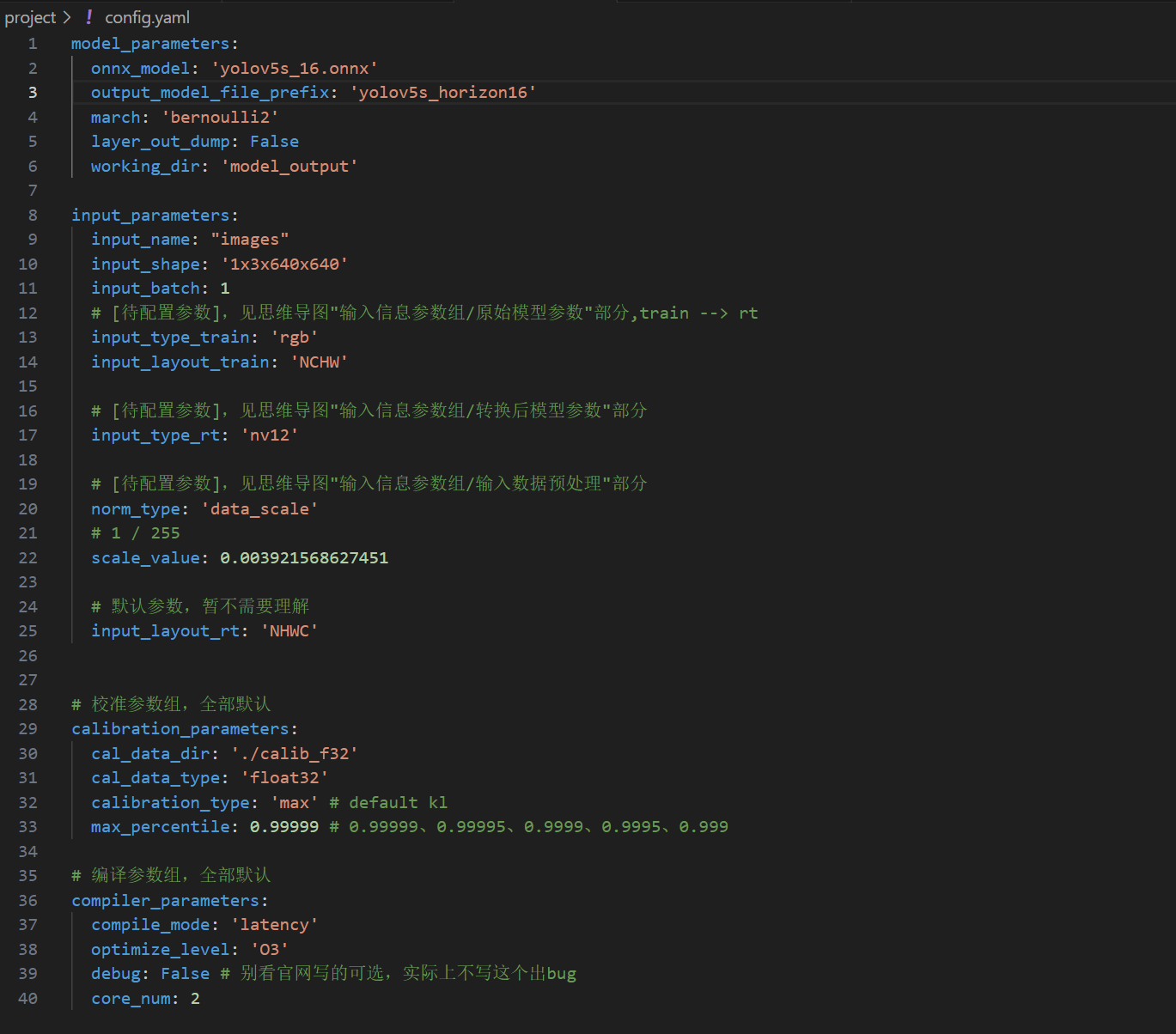The image size is (1176, 1034).
Task: Place cursor on 'yolov5s_16.onnx' value
Action: [x=294, y=69]
